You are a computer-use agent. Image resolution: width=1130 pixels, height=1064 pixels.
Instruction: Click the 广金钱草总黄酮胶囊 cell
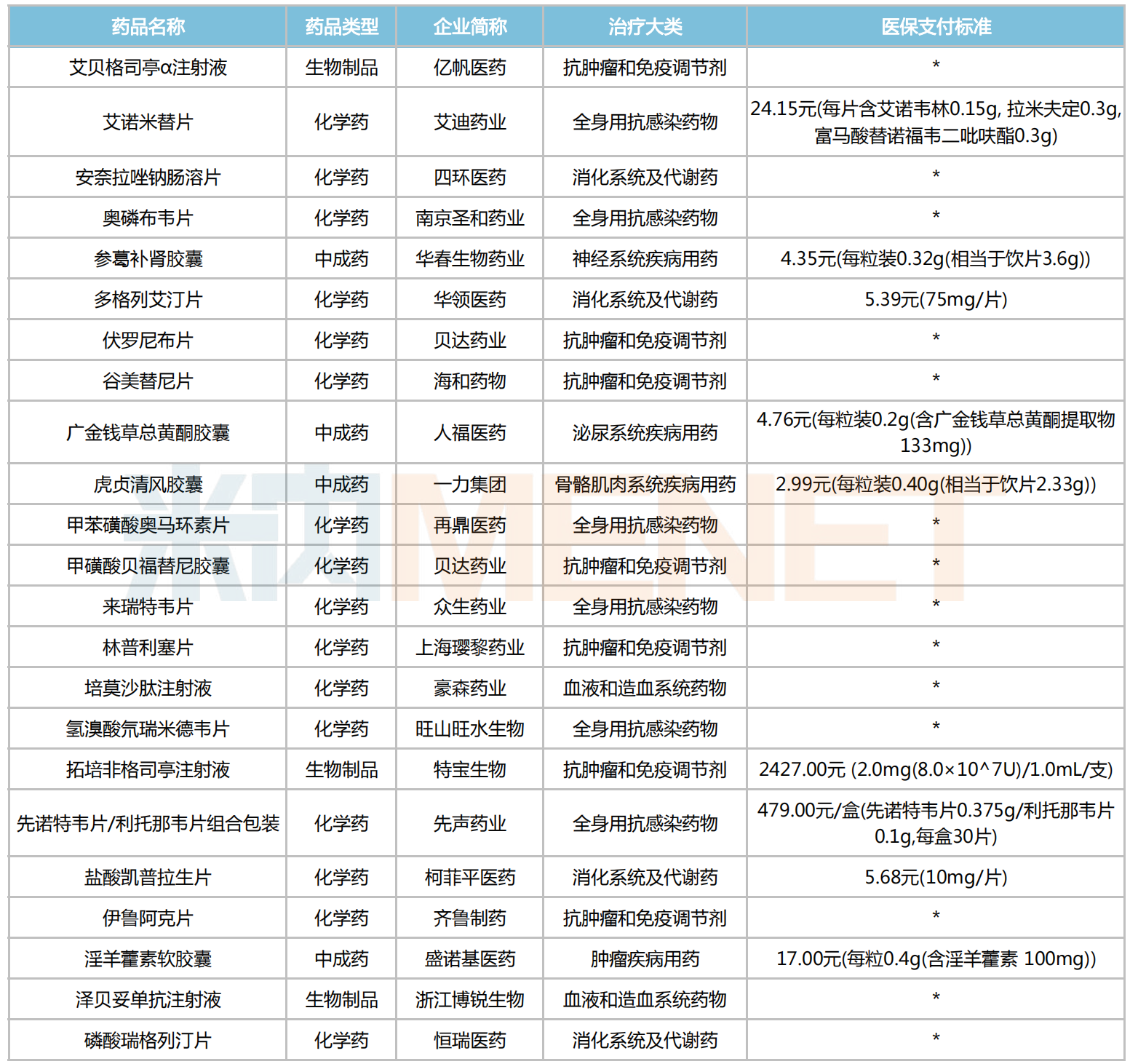(148, 433)
